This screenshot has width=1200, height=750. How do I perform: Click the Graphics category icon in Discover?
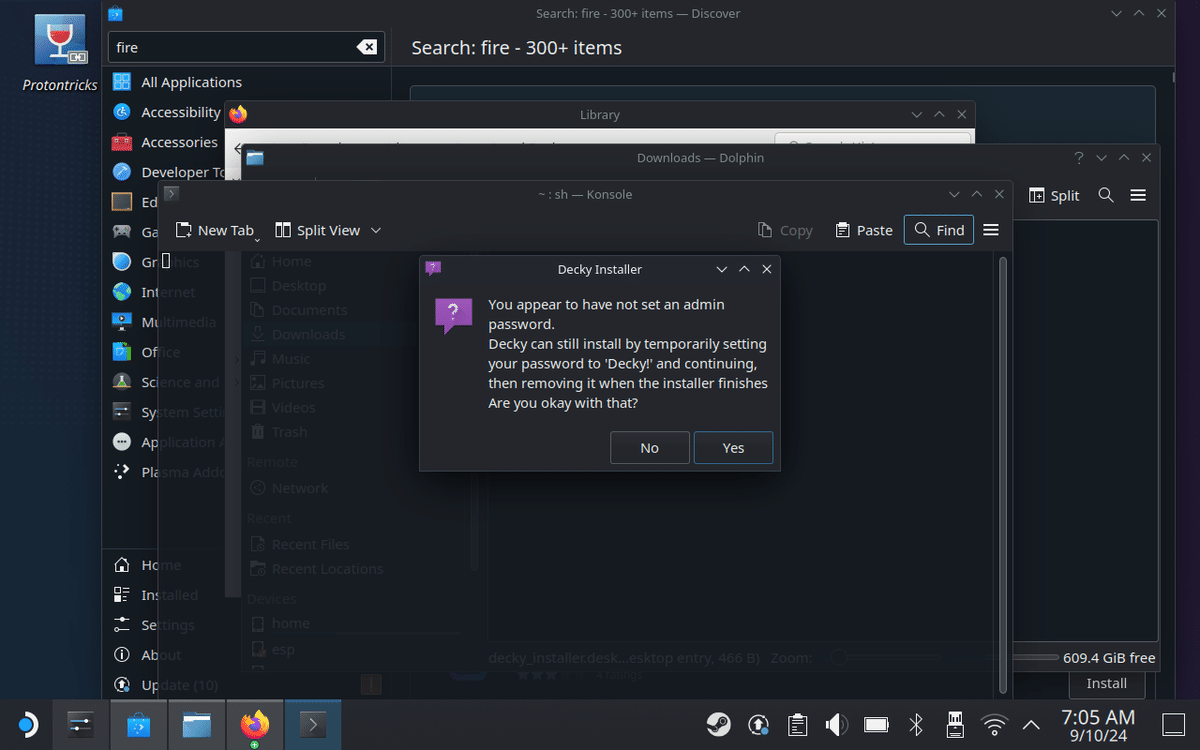coord(122,262)
